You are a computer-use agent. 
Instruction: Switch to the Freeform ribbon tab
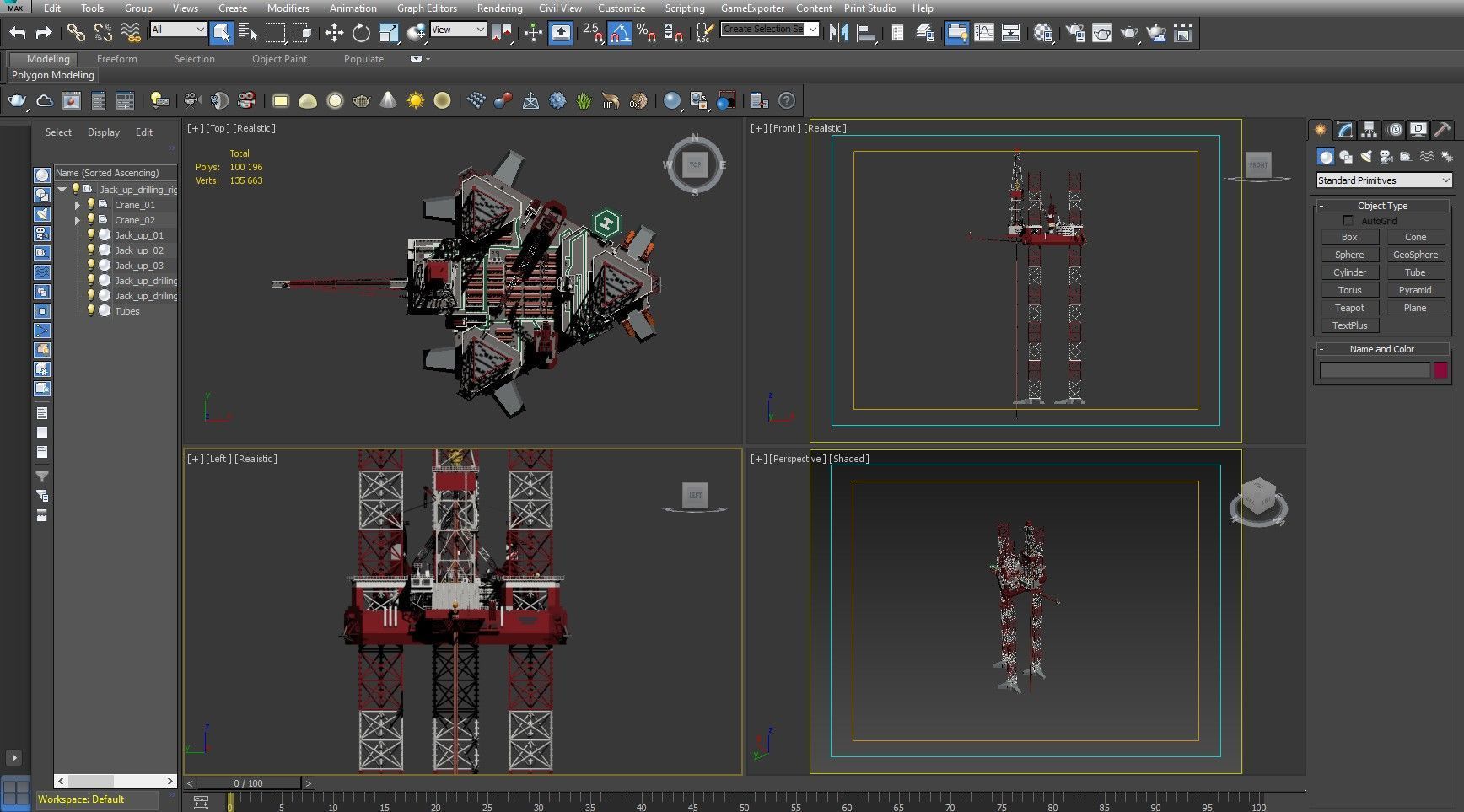pos(117,59)
